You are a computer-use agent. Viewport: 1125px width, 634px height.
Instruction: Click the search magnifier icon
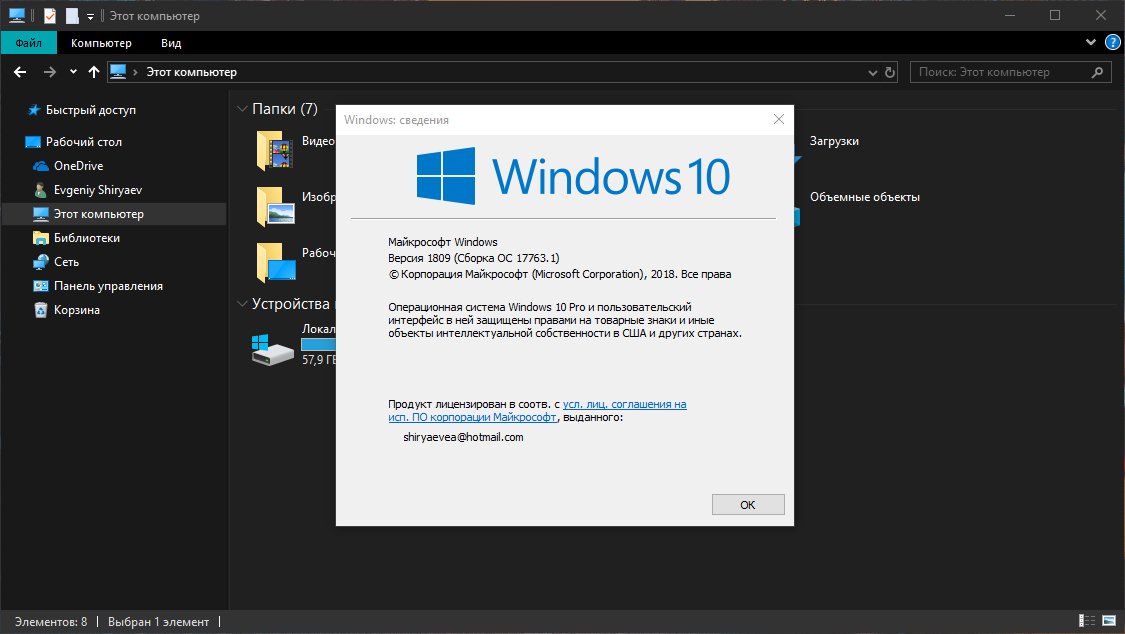(x=1097, y=72)
